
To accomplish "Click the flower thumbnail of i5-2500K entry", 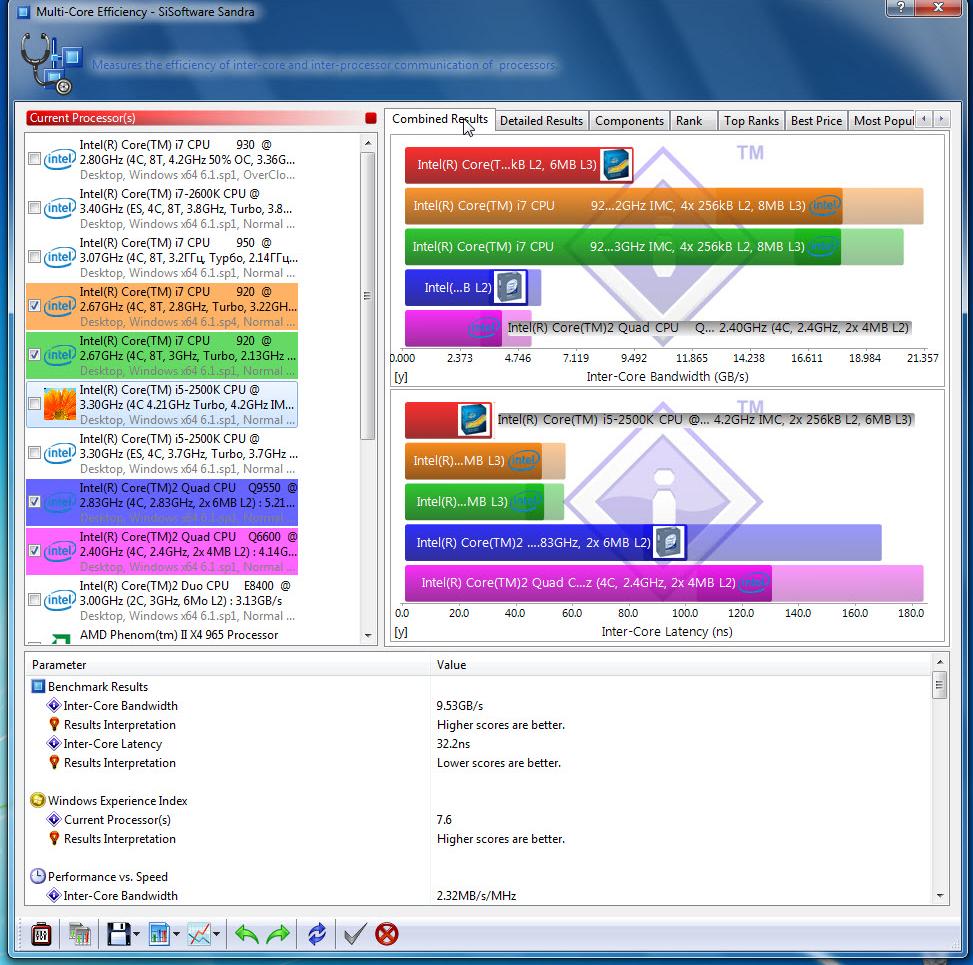I will [60, 404].
